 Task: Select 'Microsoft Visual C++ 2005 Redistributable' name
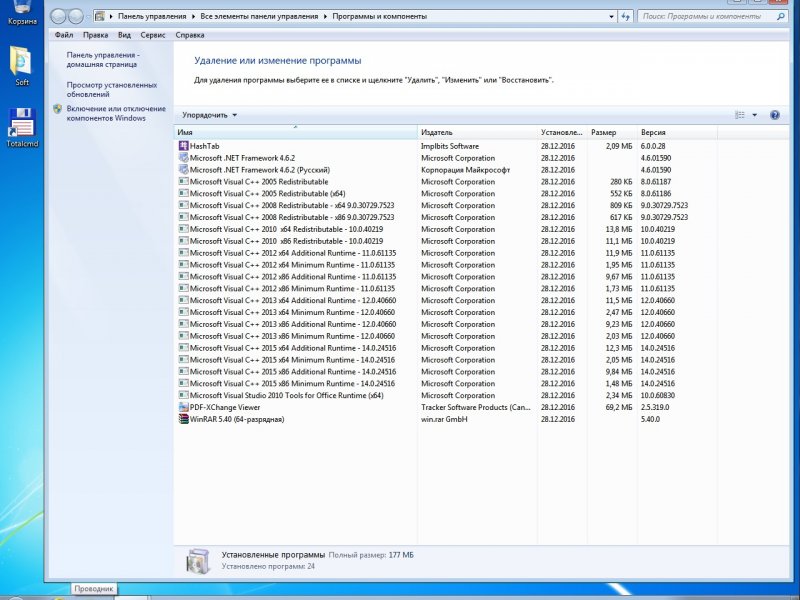[x=259, y=182]
